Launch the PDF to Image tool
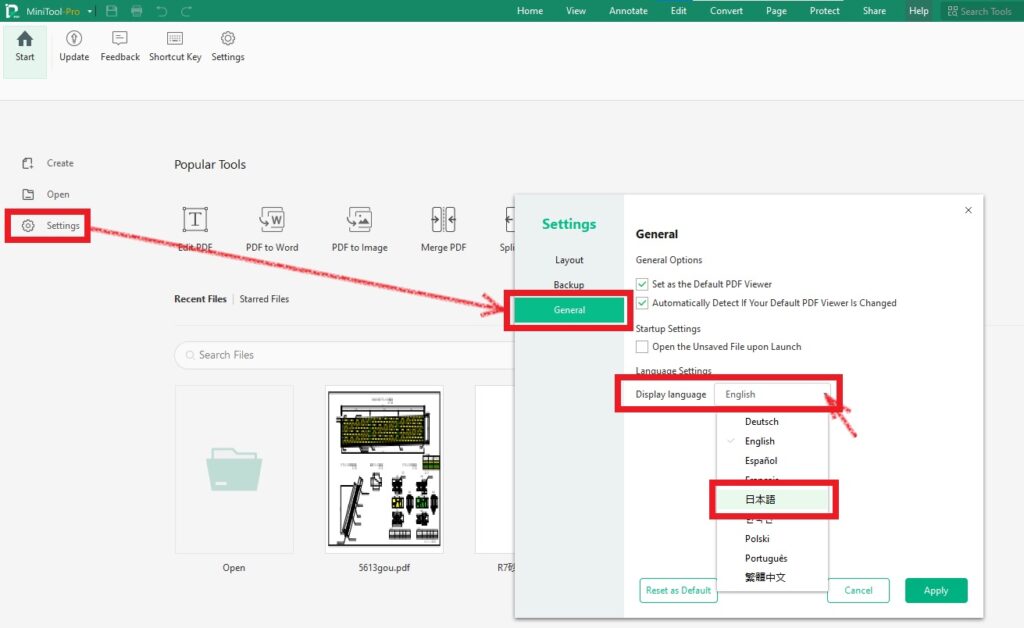Viewport: 1024px width, 628px height. [359, 228]
